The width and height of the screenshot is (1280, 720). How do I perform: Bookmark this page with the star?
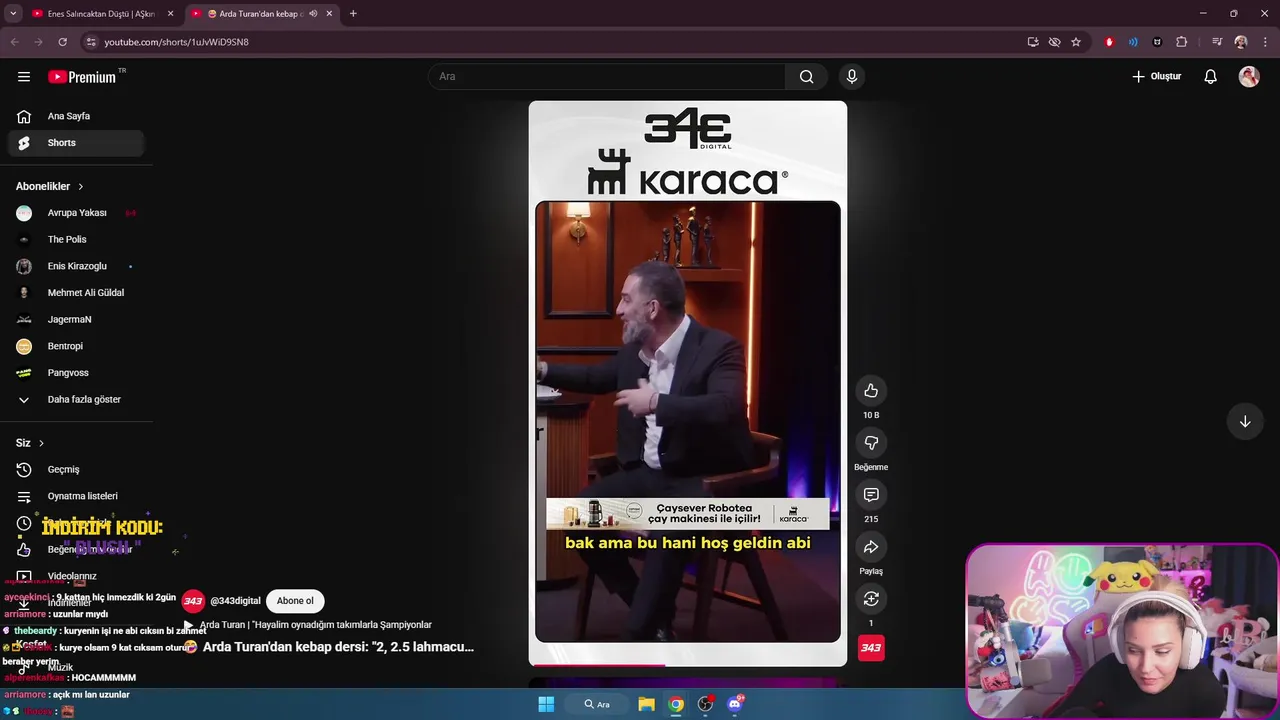1076,42
